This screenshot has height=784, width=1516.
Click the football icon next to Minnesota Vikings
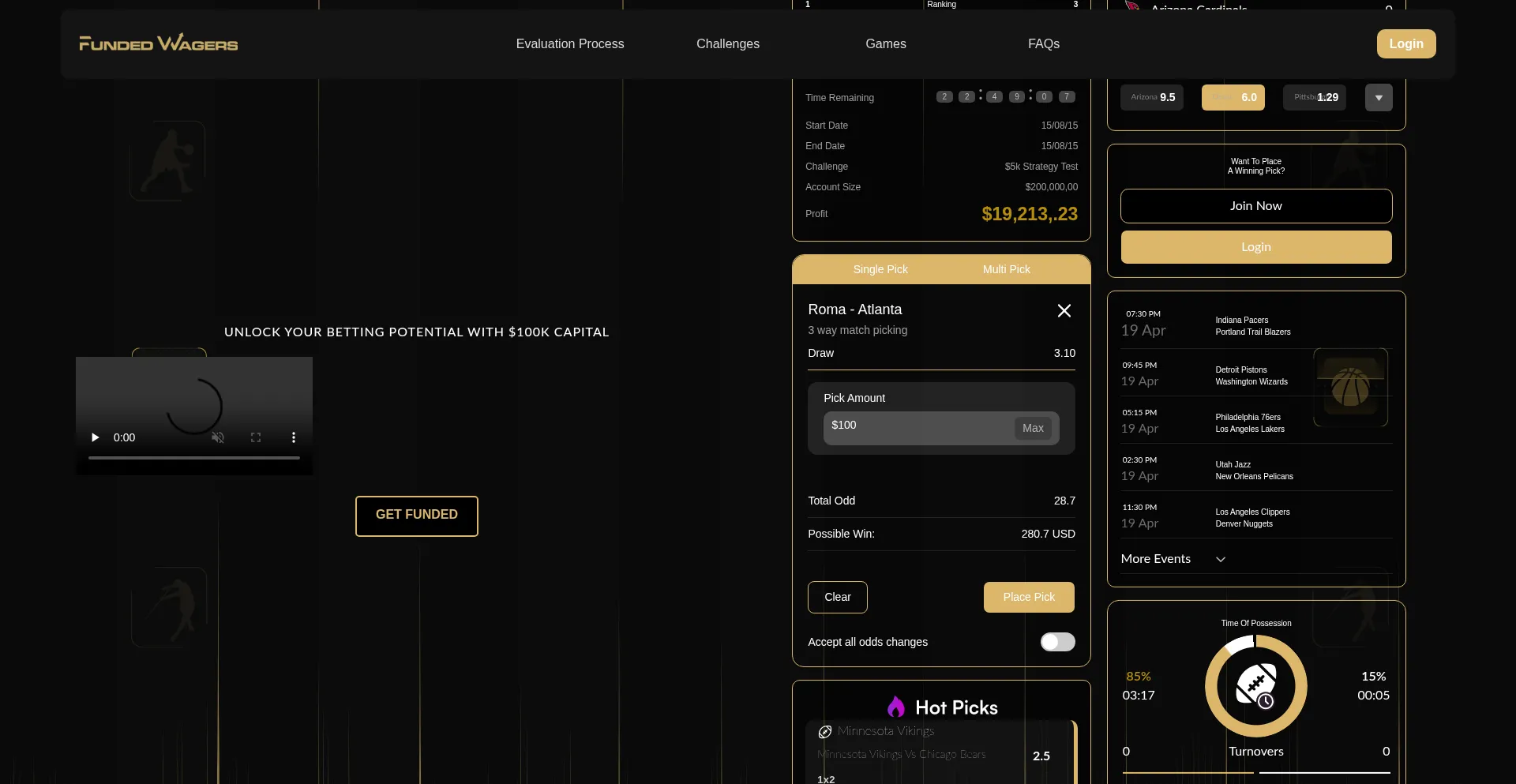(x=825, y=732)
